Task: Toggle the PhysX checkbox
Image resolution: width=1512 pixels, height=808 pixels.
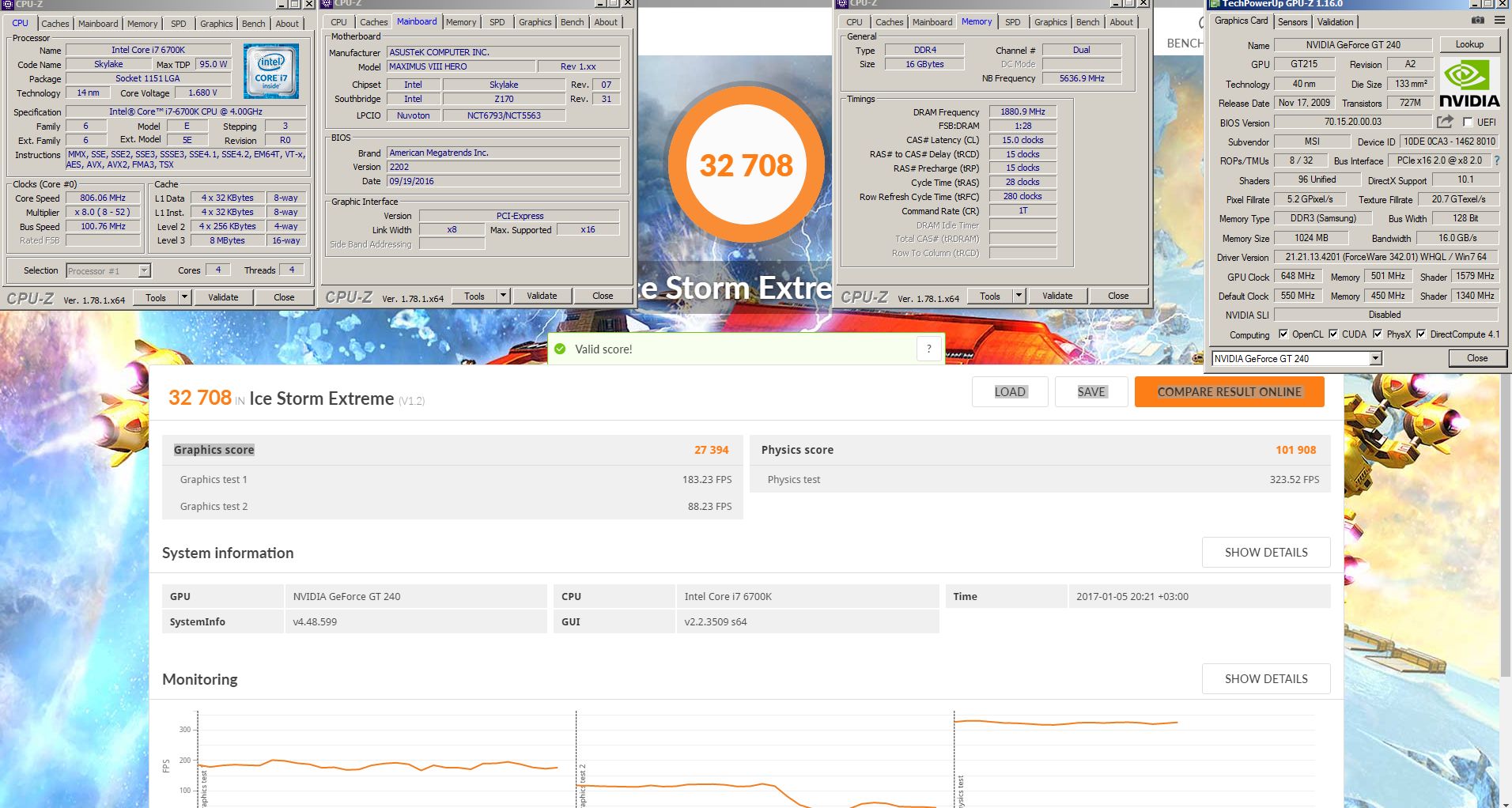Action: tap(1378, 334)
